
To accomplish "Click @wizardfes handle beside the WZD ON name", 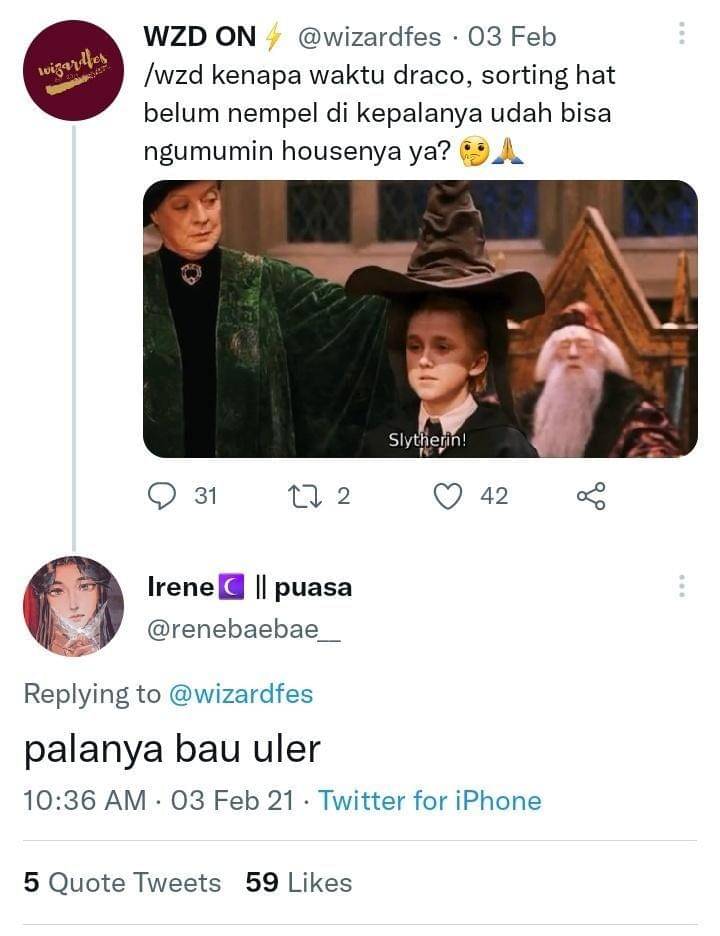I will [x=369, y=37].
